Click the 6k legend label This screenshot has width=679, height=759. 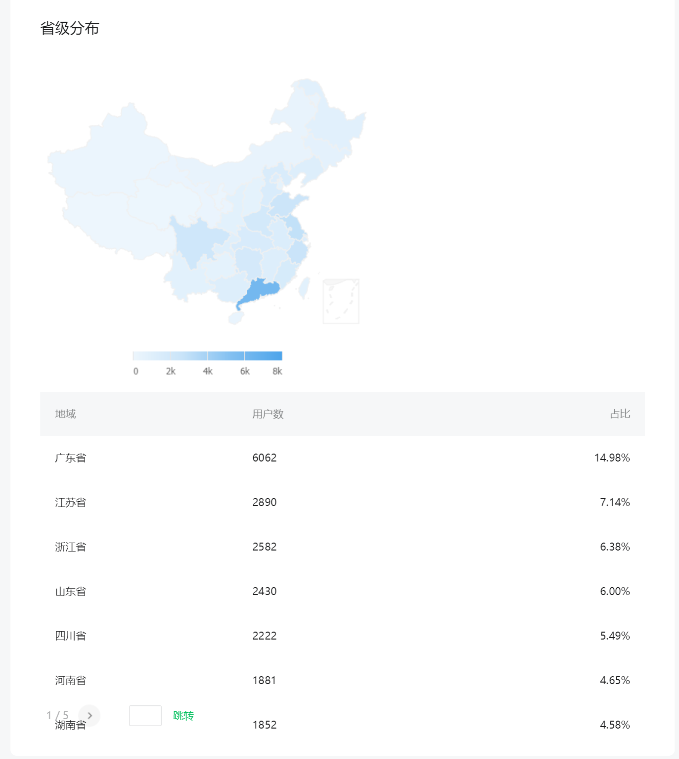[245, 371]
